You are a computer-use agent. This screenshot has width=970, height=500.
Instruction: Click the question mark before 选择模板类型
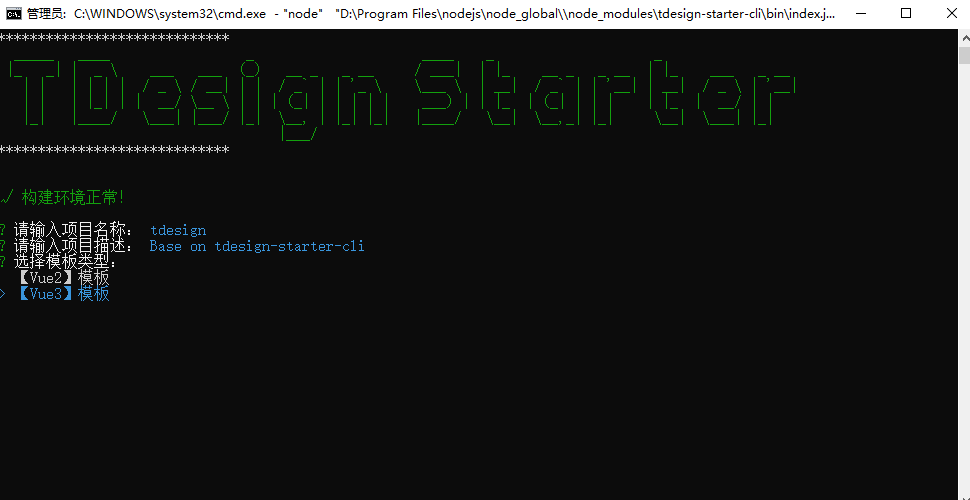coord(3,262)
